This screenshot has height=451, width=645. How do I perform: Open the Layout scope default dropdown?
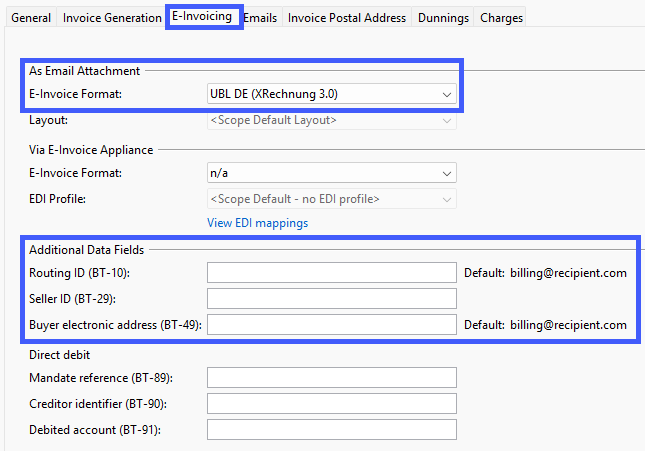[331, 121]
